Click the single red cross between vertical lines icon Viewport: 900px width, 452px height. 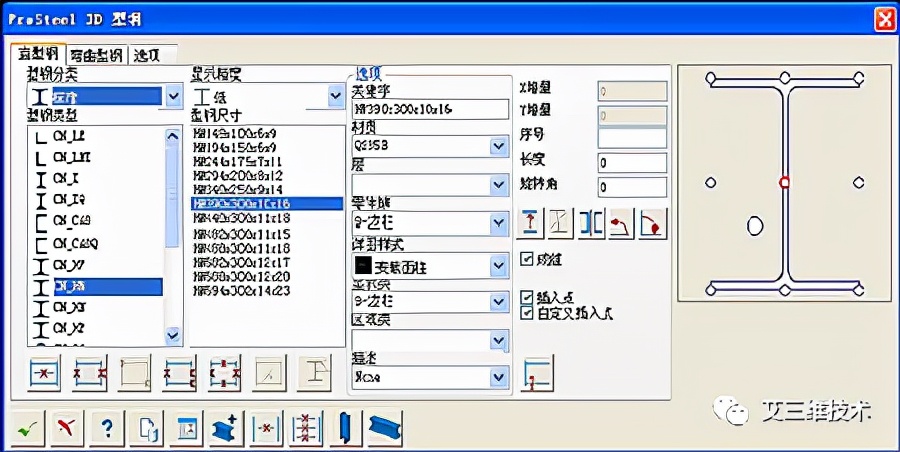[265, 428]
